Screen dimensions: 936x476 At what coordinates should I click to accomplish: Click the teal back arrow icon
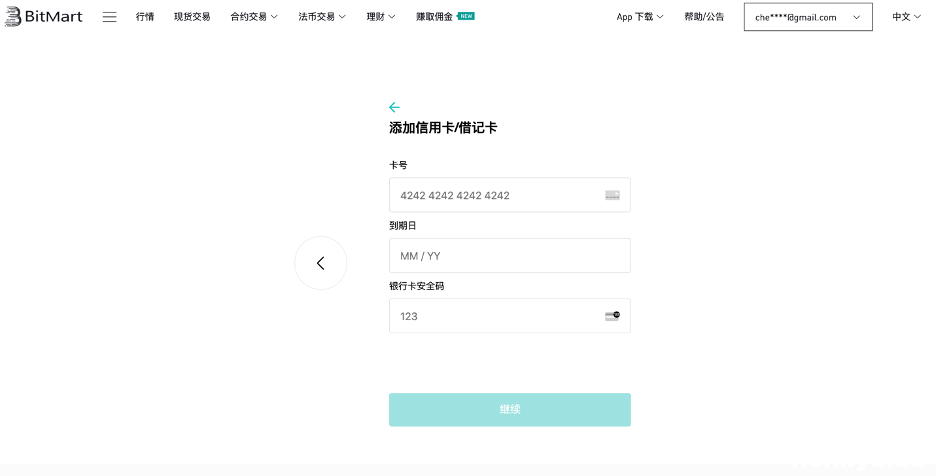[x=394, y=107]
